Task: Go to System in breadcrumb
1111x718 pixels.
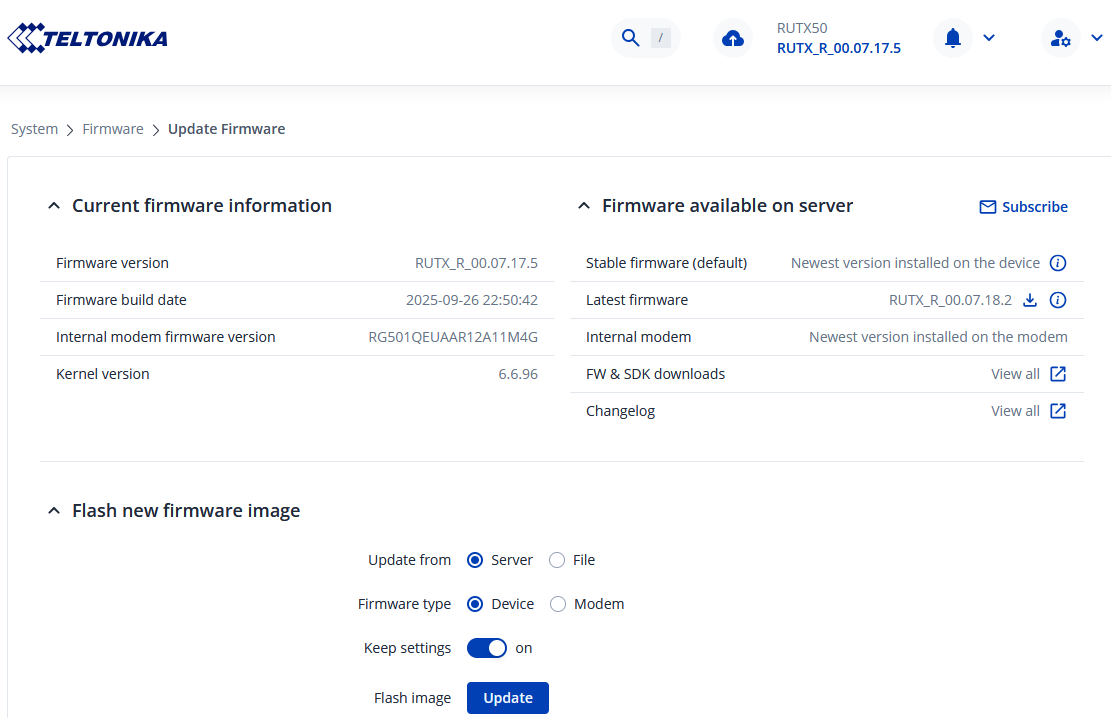Action: click(x=35, y=129)
